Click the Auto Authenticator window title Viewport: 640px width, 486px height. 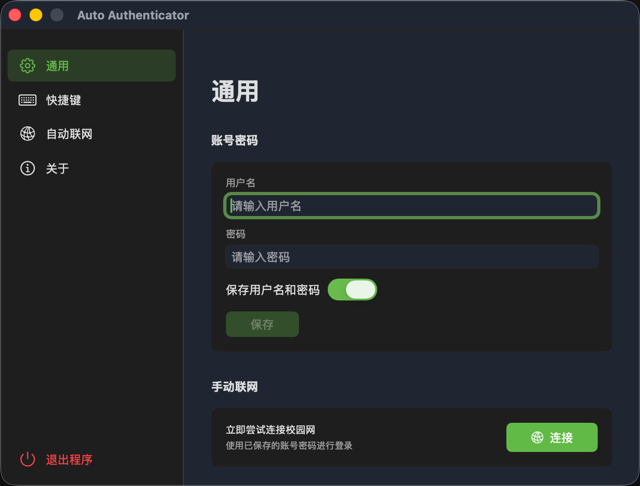tap(133, 15)
